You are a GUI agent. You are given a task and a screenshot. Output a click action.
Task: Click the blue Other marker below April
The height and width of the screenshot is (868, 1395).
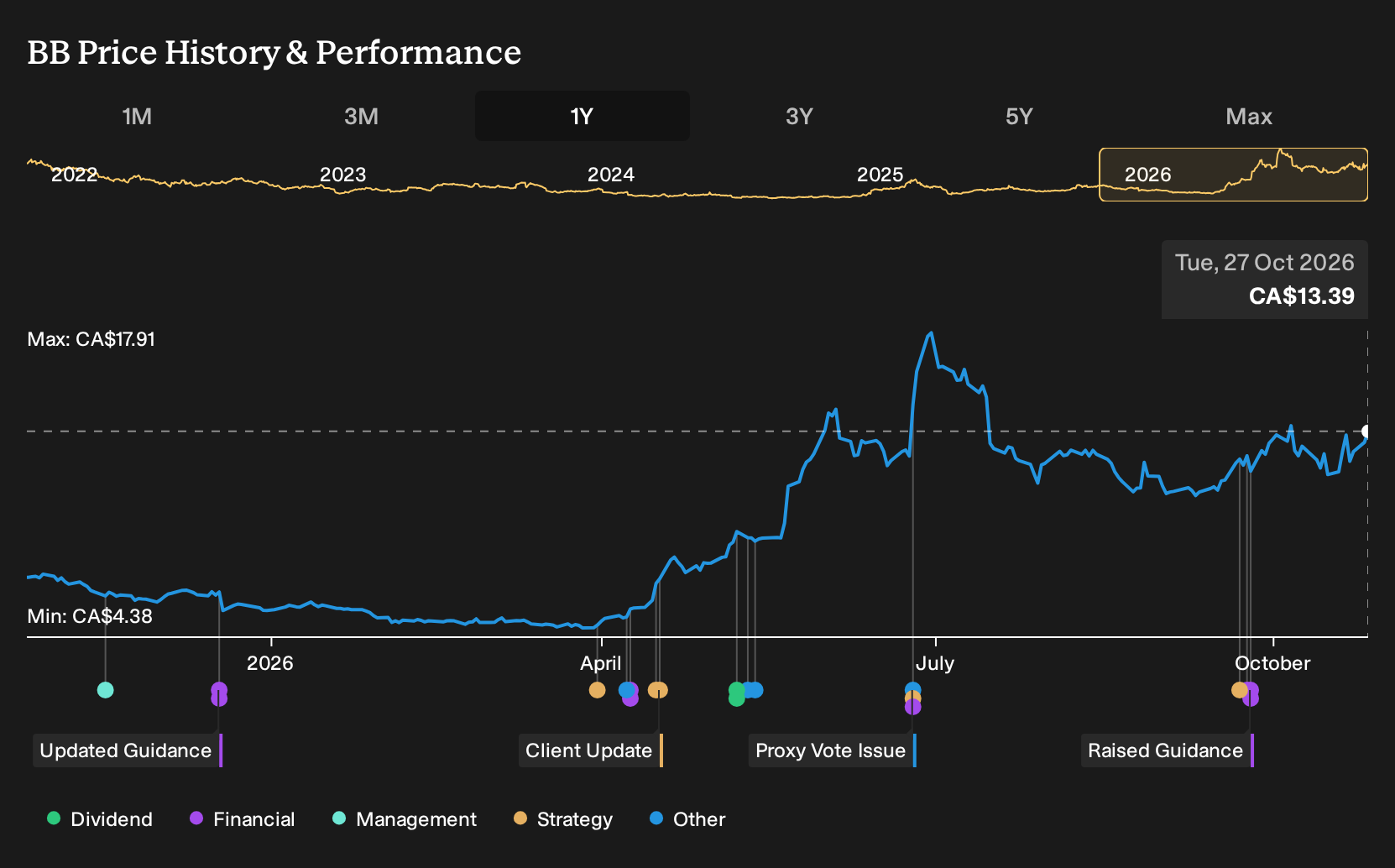point(626,690)
